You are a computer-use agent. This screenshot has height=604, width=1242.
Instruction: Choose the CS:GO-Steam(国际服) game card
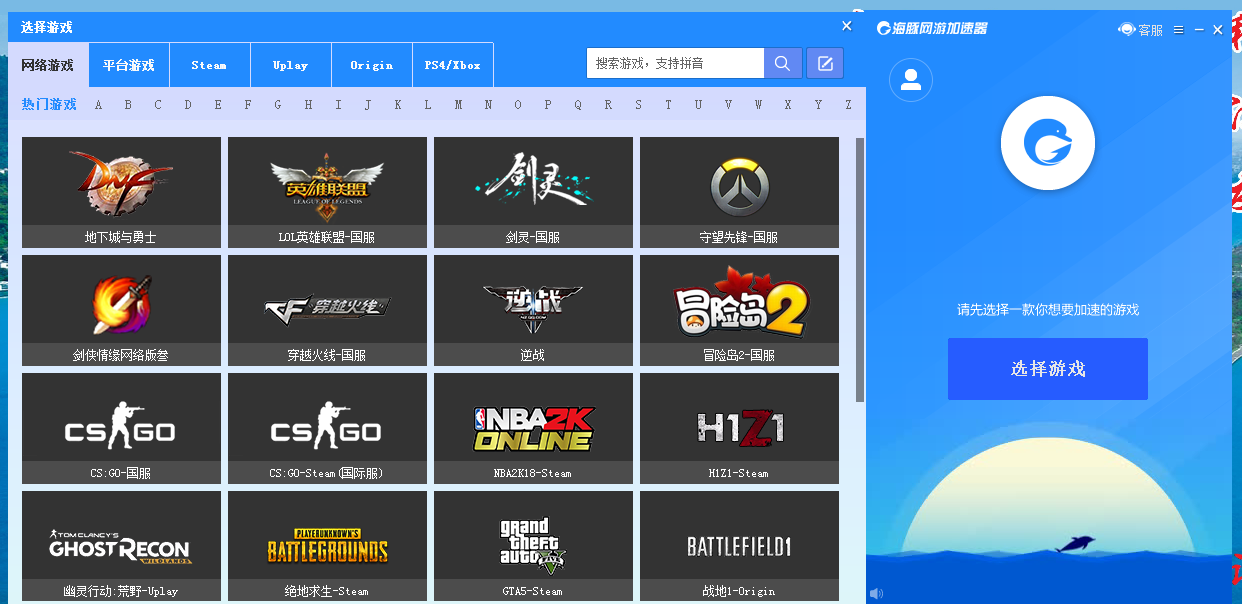point(327,428)
